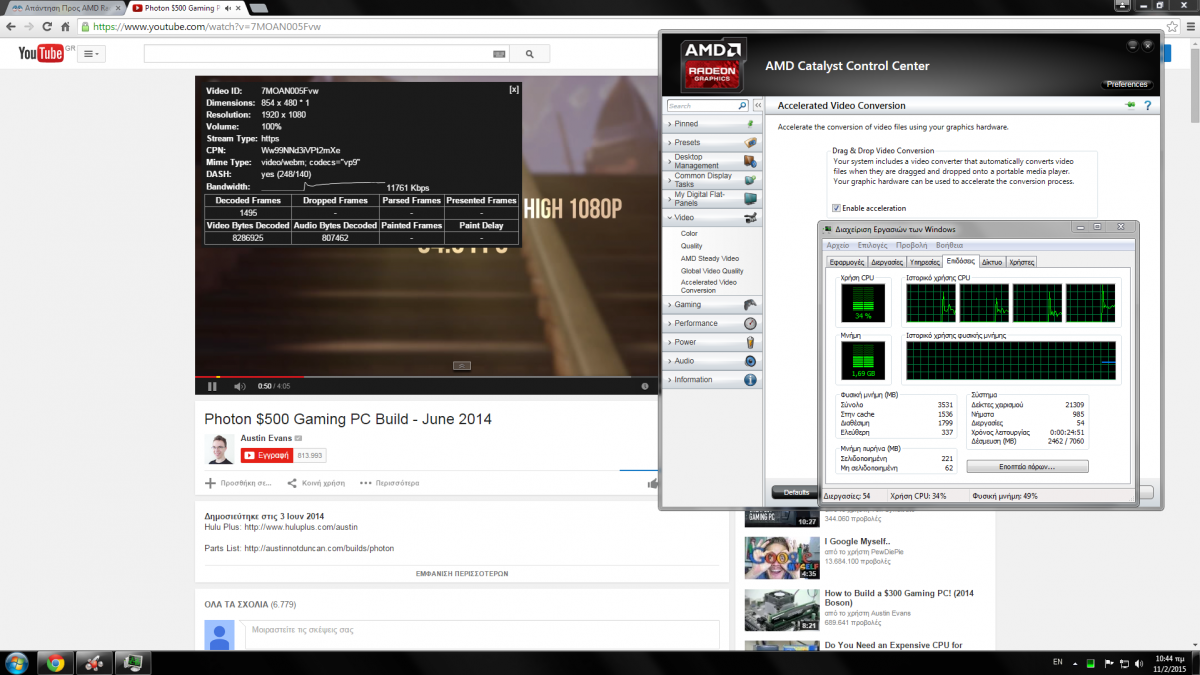Click the watch later clock icon in player
Image resolution: width=1200 pixels, height=675 pixels.
(x=645, y=386)
